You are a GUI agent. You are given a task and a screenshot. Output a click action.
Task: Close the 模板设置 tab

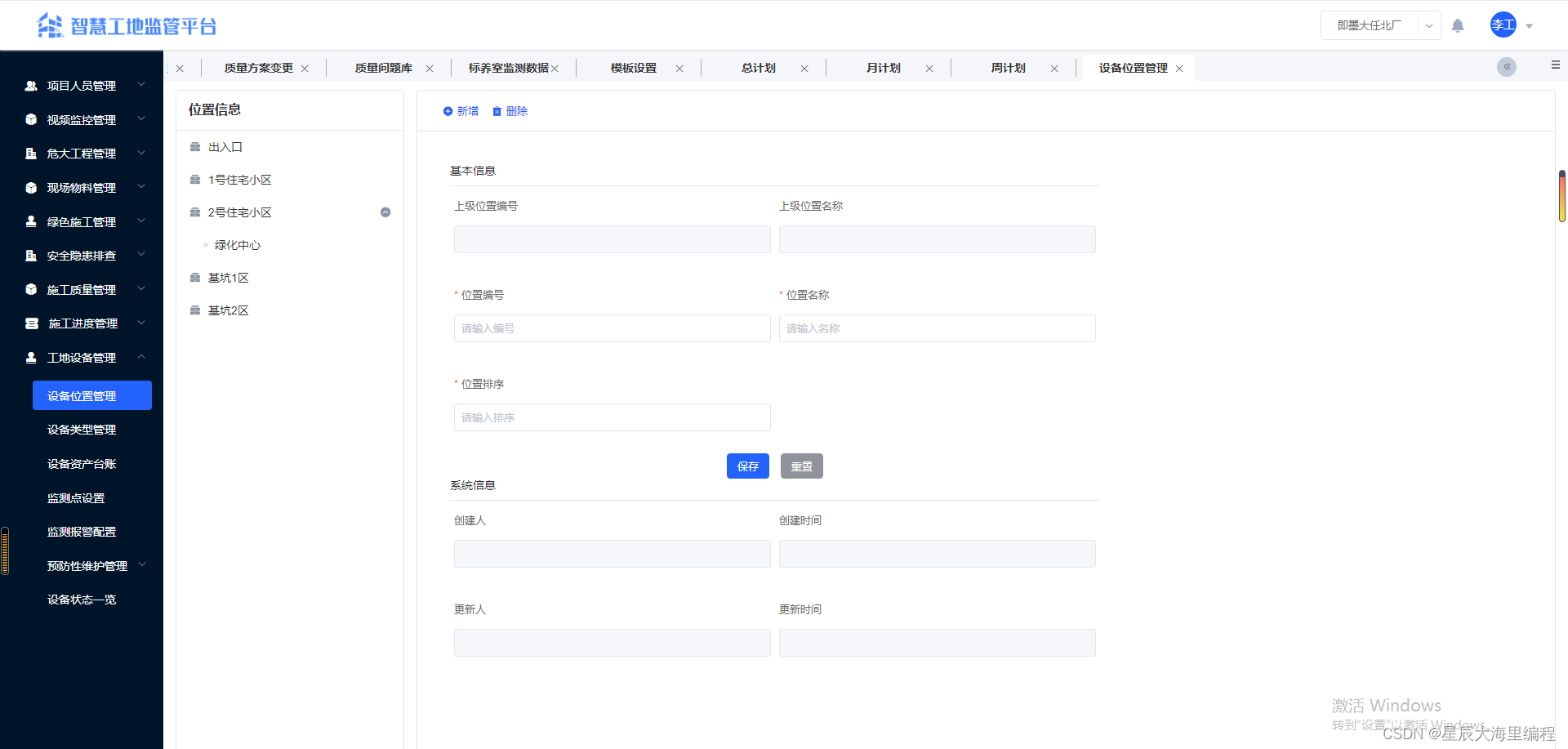pos(679,69)
